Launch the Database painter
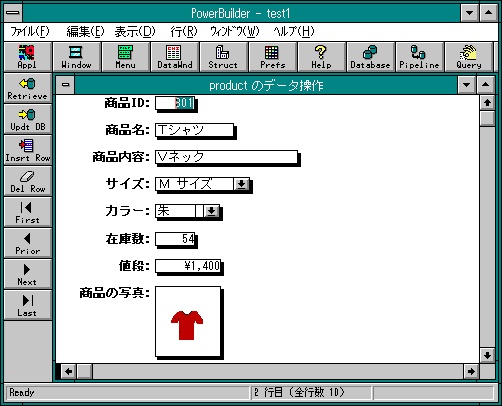This screenshot has height=406, width=502. pos(370,57)
